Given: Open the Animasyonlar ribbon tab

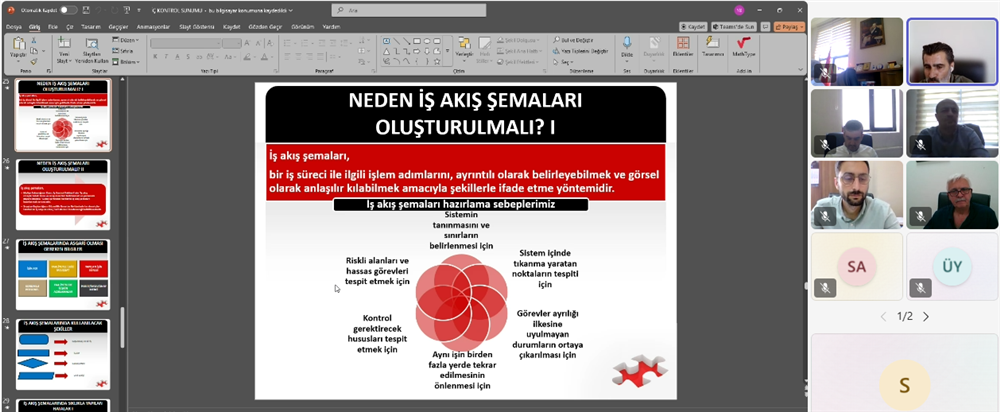Looking at the screenshot, I should pos(153,27).
